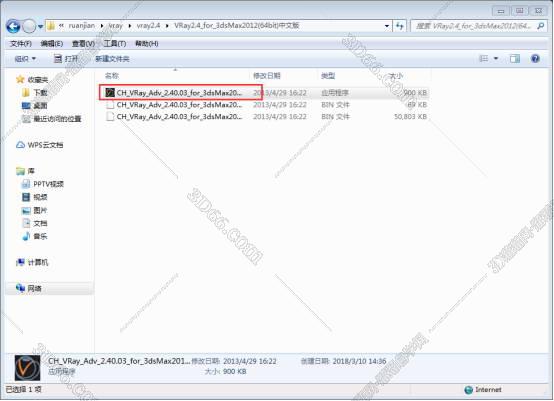
Task: Open the 帮助(H) menu
Action: pyautogui.click(x=146, y=43)
